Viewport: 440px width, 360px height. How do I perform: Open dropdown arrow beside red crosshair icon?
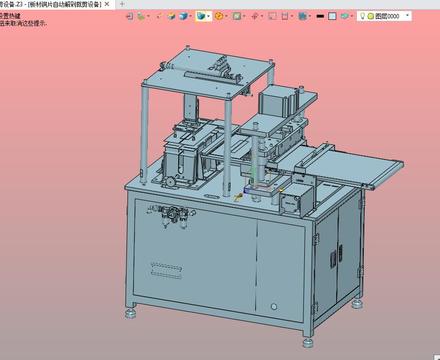(262, 16)
